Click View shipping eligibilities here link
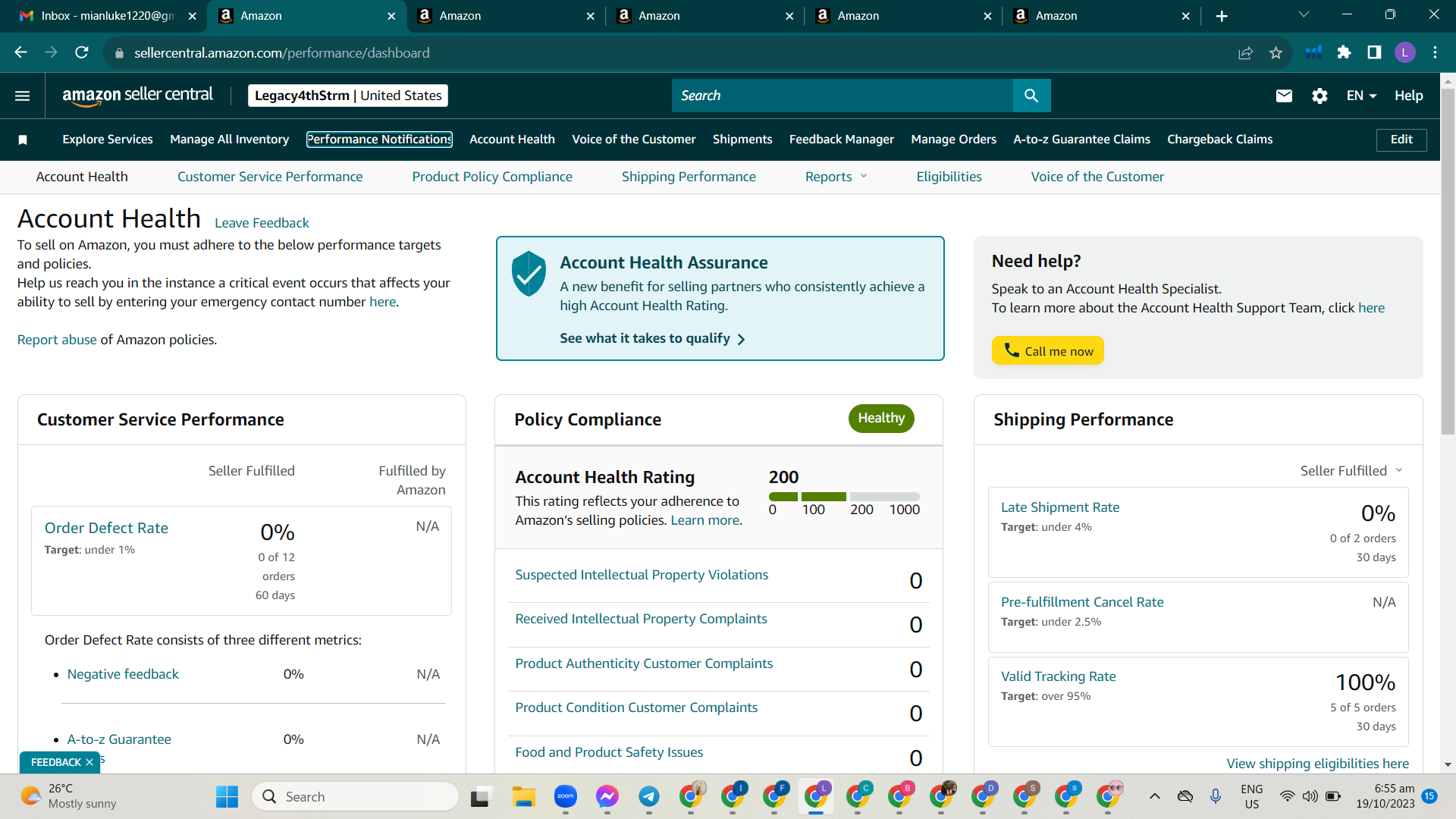This screenshot has height=819, width=1456. (1317, 764)
